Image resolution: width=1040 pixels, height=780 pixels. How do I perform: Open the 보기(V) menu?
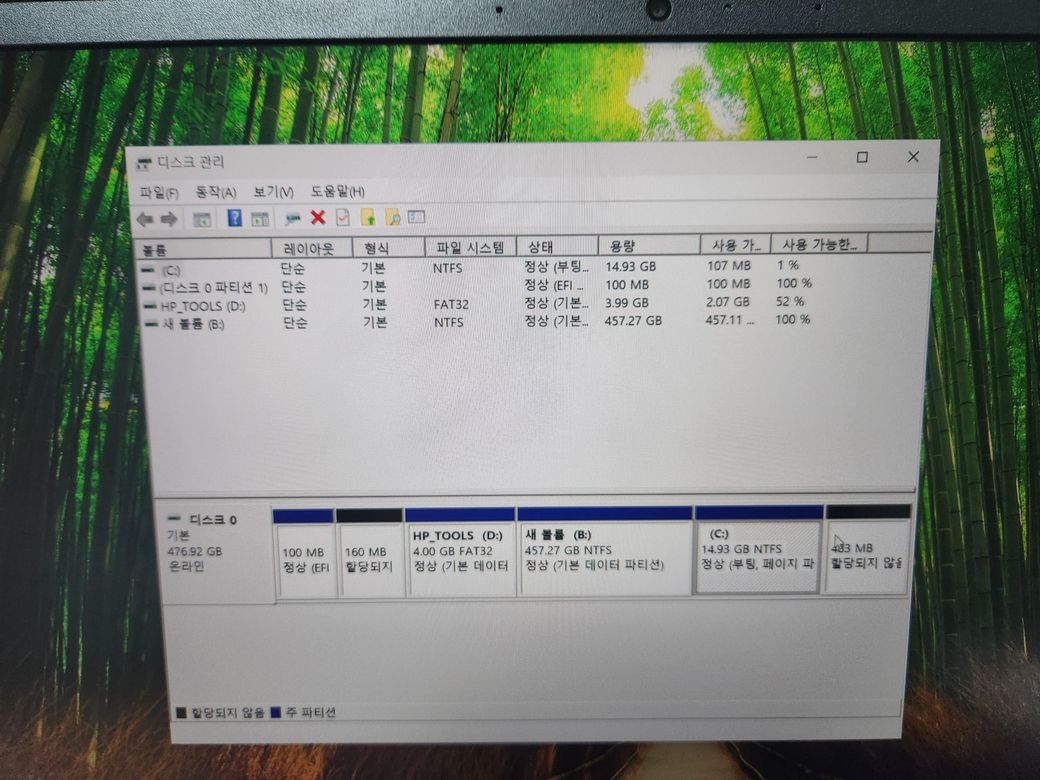(273, 192)
